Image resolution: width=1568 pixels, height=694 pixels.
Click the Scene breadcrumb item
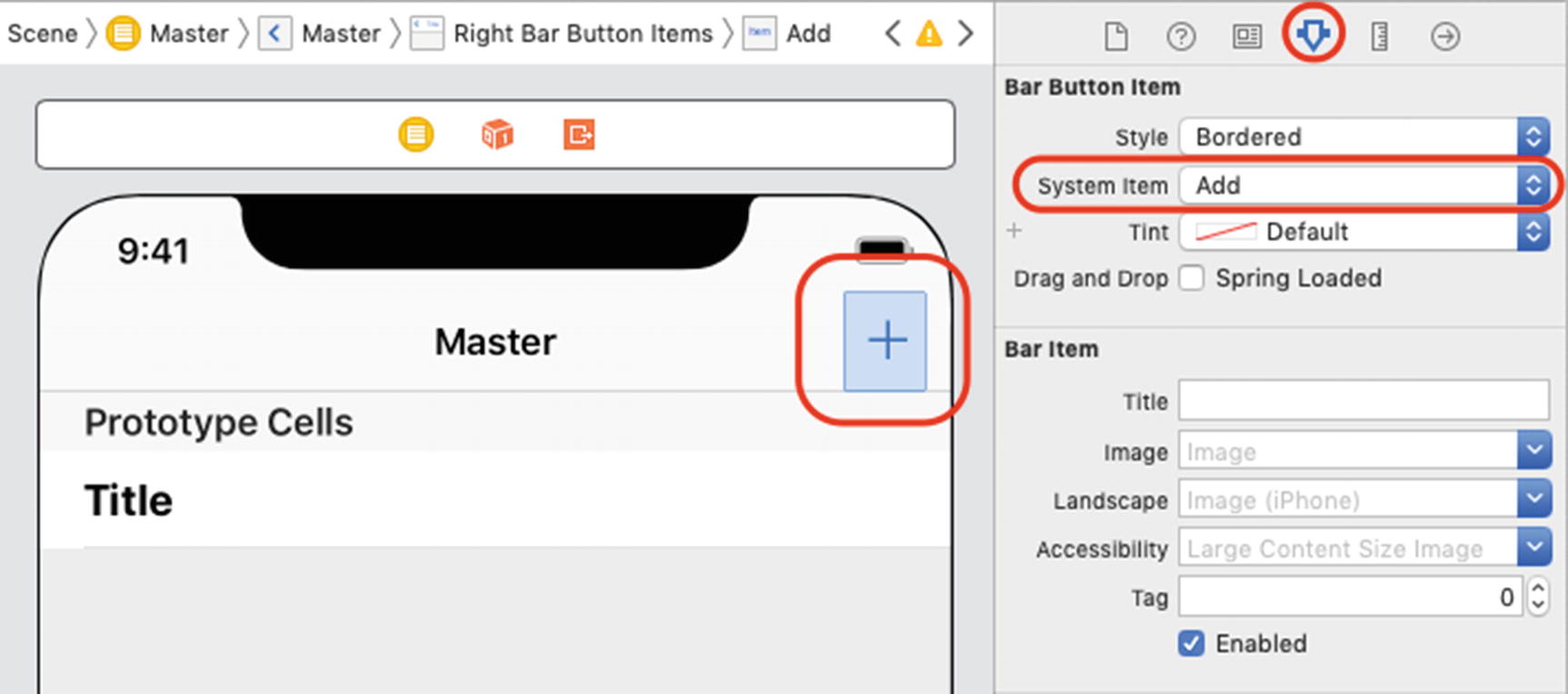pyautogui.click(x=42, y=34)
